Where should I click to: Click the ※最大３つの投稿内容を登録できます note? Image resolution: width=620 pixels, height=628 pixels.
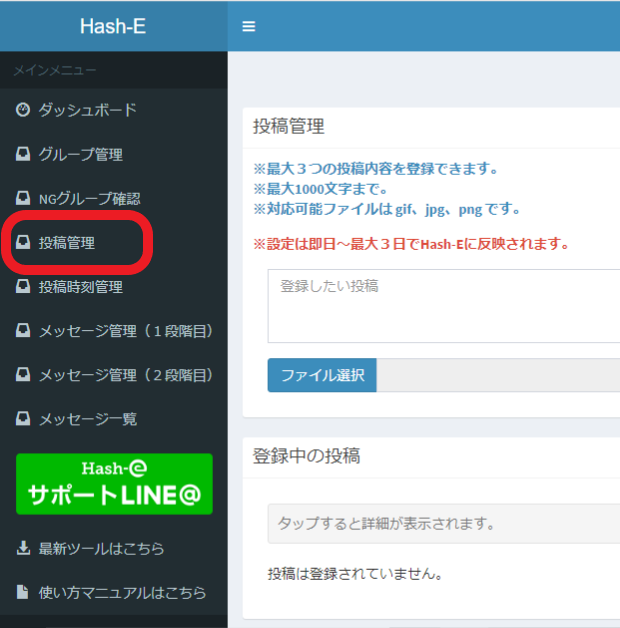click(x=376, y=169)
